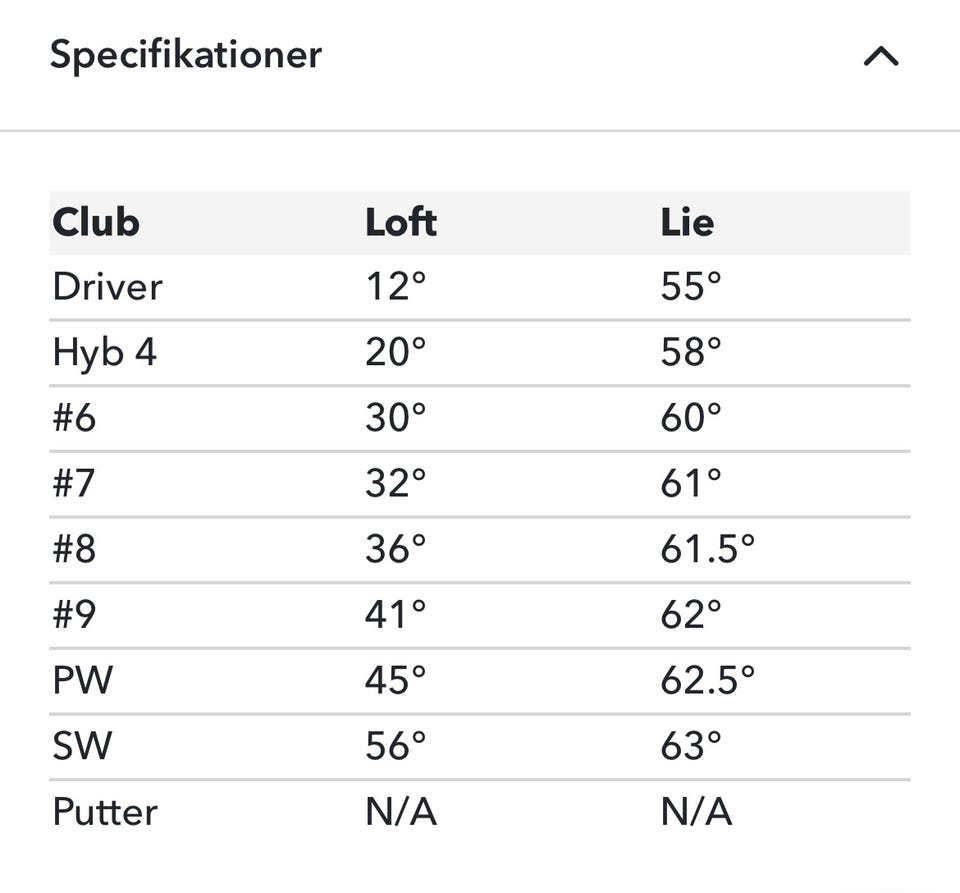Select the 56° loft value for SW
Viewport: 960px width, 893px height.
396,746
